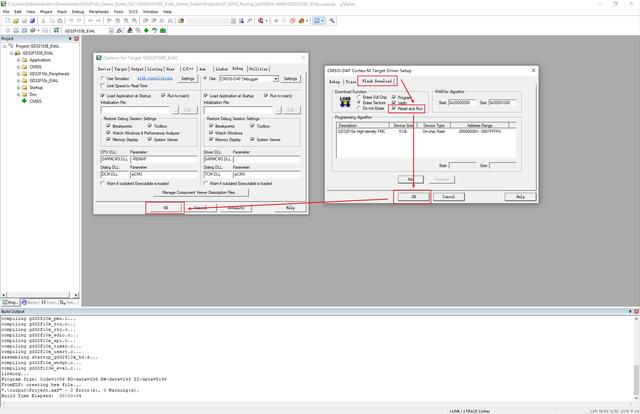
Task: Expand the Application folder in project tree
Action: tap(18, 60)
